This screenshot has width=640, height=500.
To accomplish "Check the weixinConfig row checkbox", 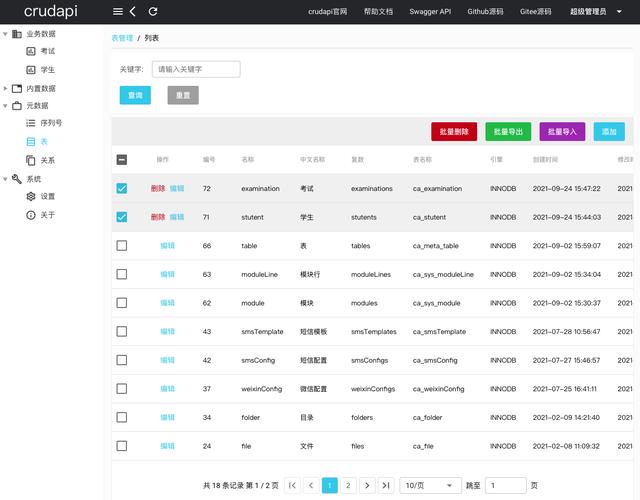I will (x=122, y=388).
